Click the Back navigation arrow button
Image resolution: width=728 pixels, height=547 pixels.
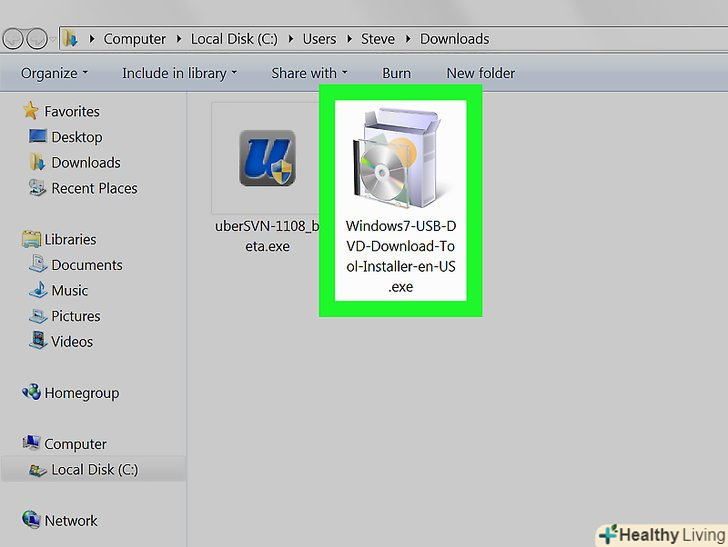pos(13,39)
